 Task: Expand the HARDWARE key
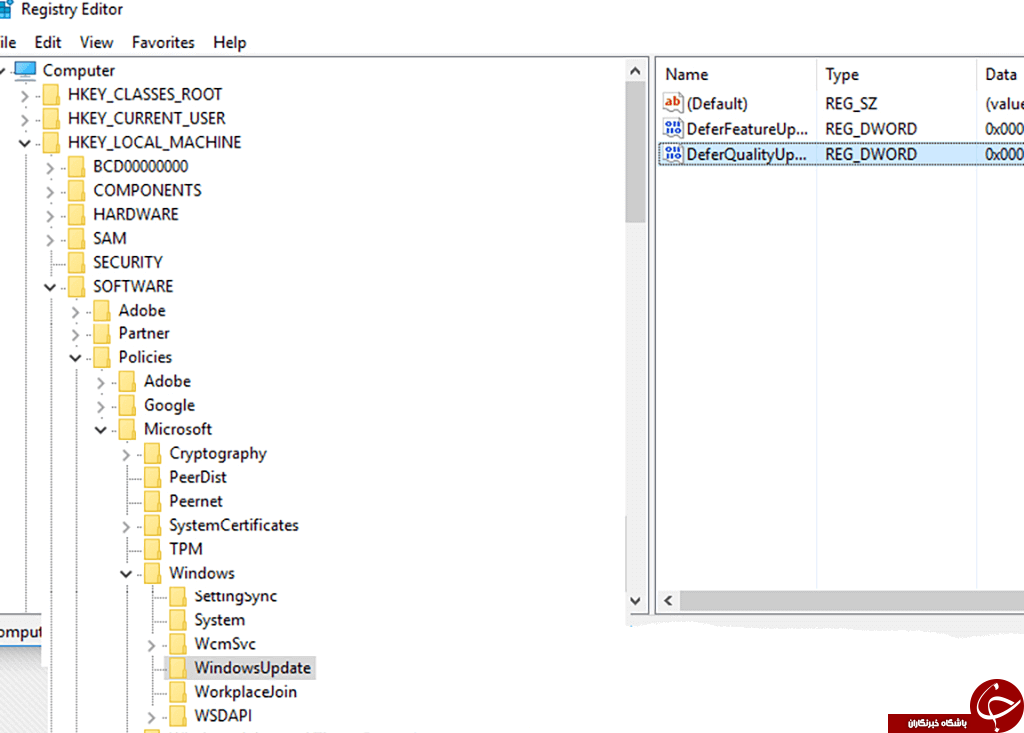point(50,216)
